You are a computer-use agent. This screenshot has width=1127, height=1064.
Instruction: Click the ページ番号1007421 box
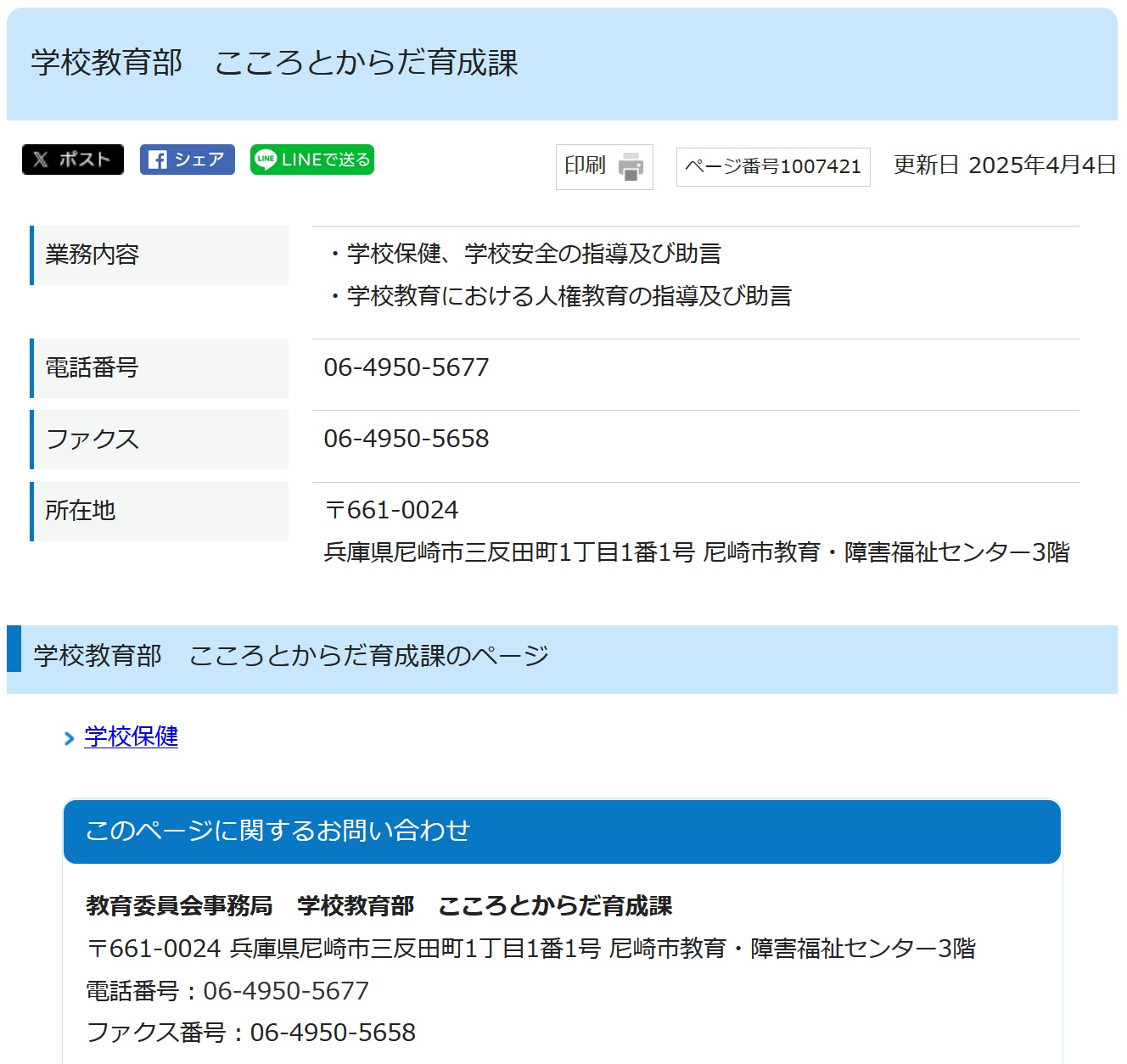click(772, 166)
